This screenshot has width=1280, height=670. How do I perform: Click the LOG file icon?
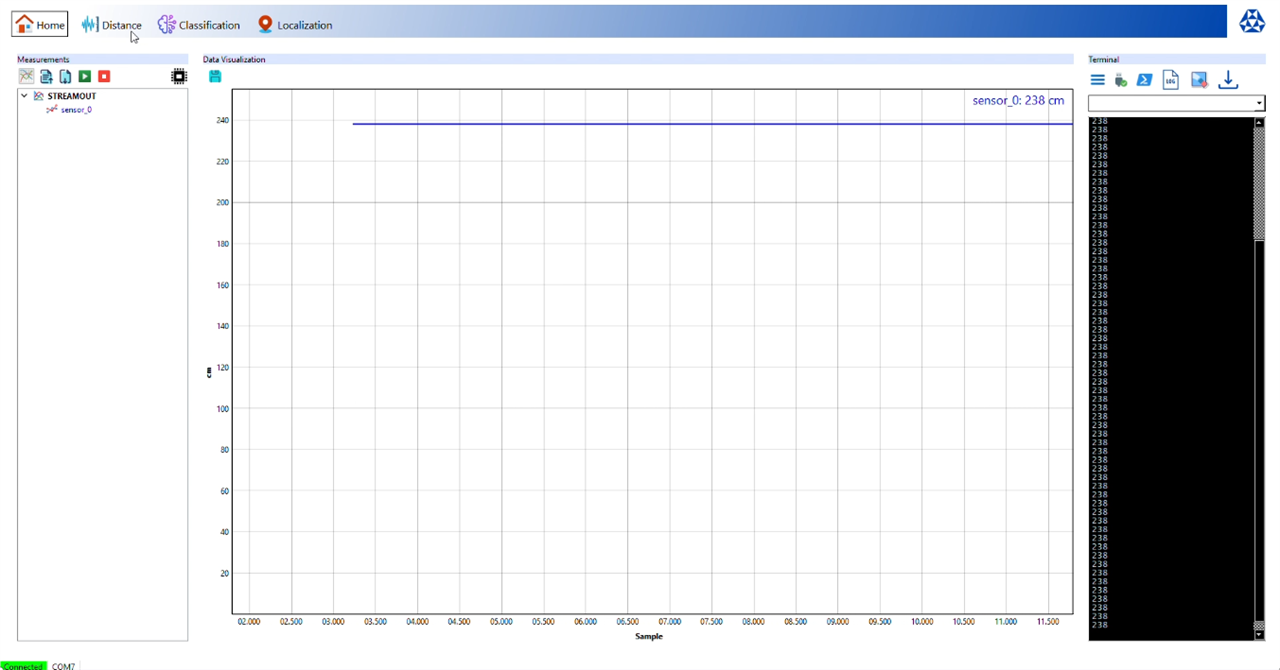click(1171, 80)
